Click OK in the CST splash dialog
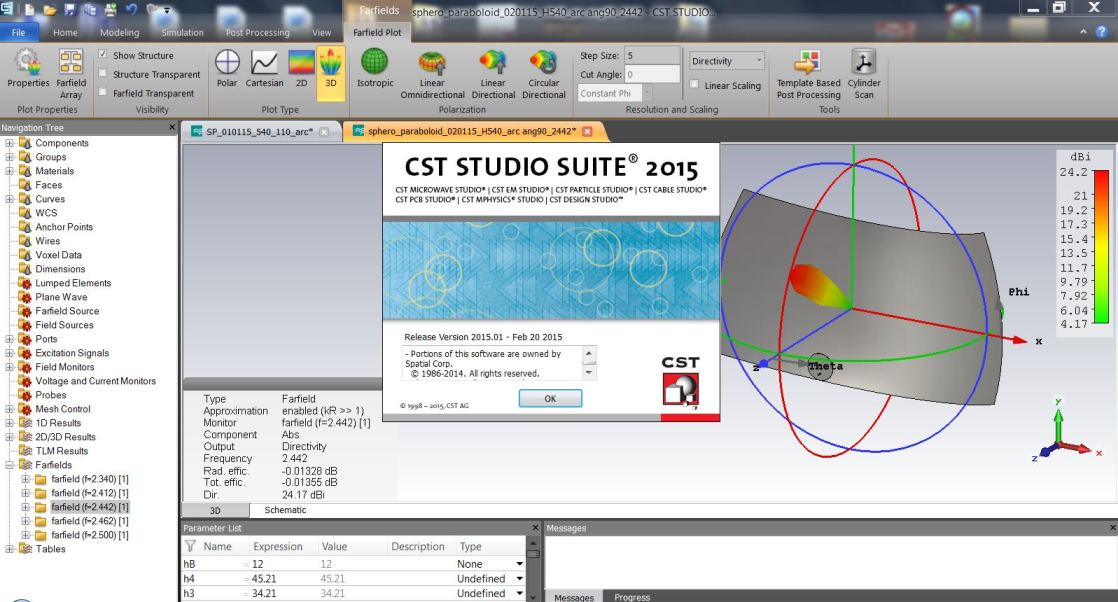This screenshot has width=1118, height=602. point(549,398)
